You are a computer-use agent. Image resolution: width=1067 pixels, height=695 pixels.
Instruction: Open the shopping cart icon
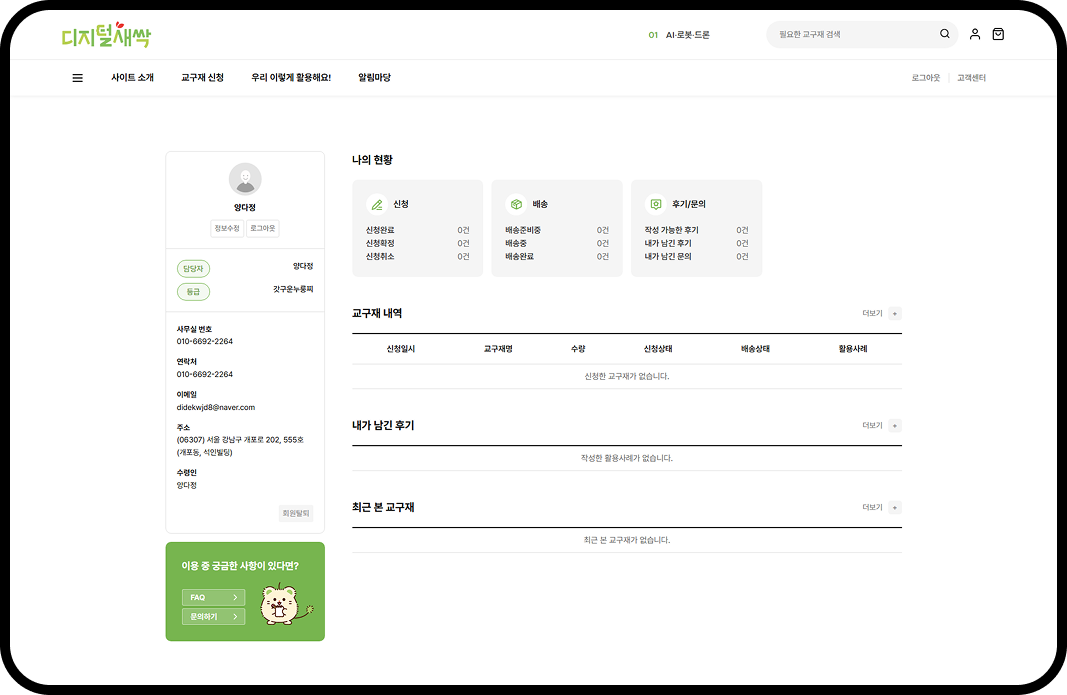click(998, 34)
